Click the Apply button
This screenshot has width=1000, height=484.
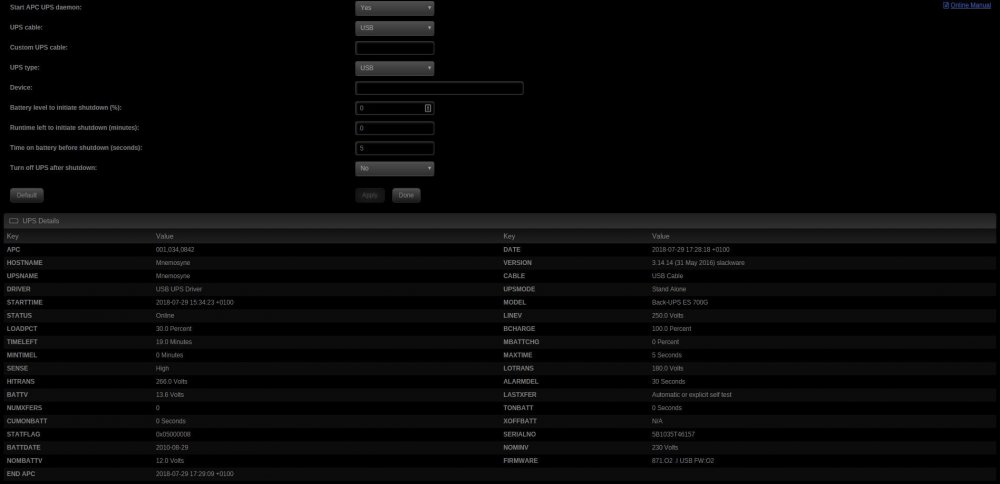370,195
